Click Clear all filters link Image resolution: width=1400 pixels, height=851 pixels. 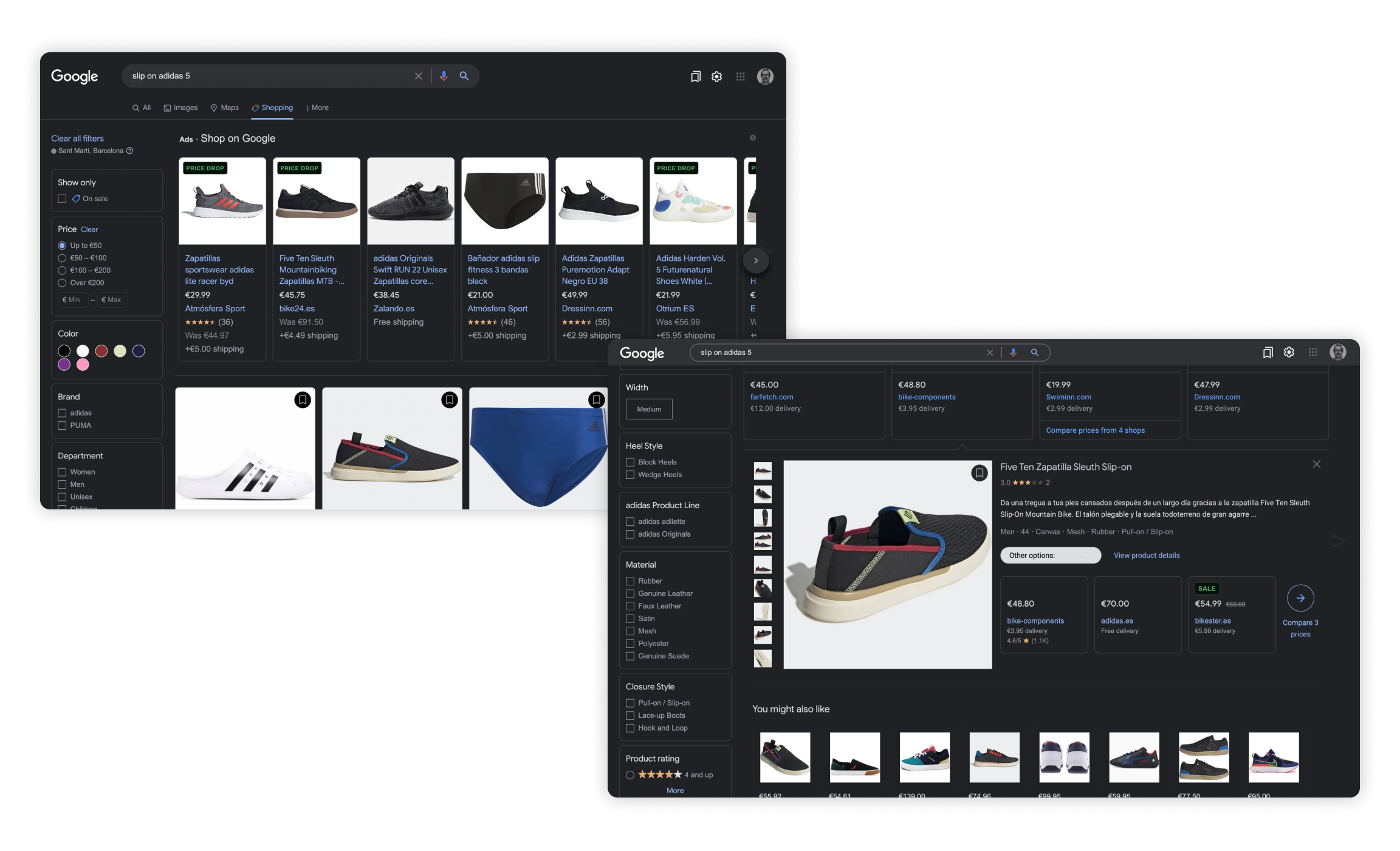tap(77, 139)
